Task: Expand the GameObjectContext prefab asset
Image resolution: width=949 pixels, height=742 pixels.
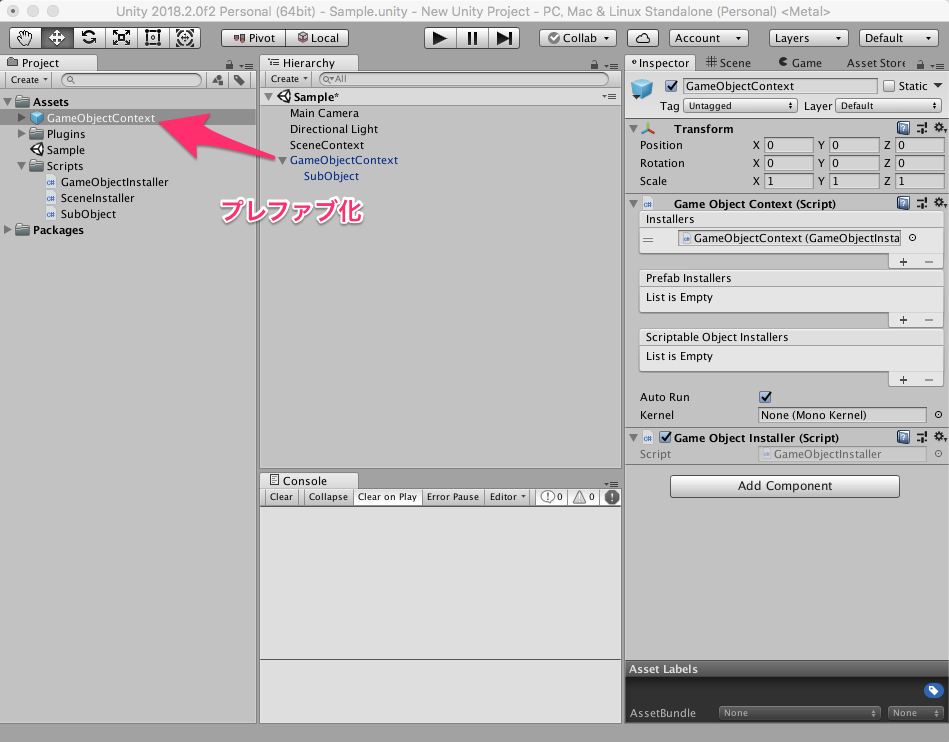Action: tap(22, 117)
